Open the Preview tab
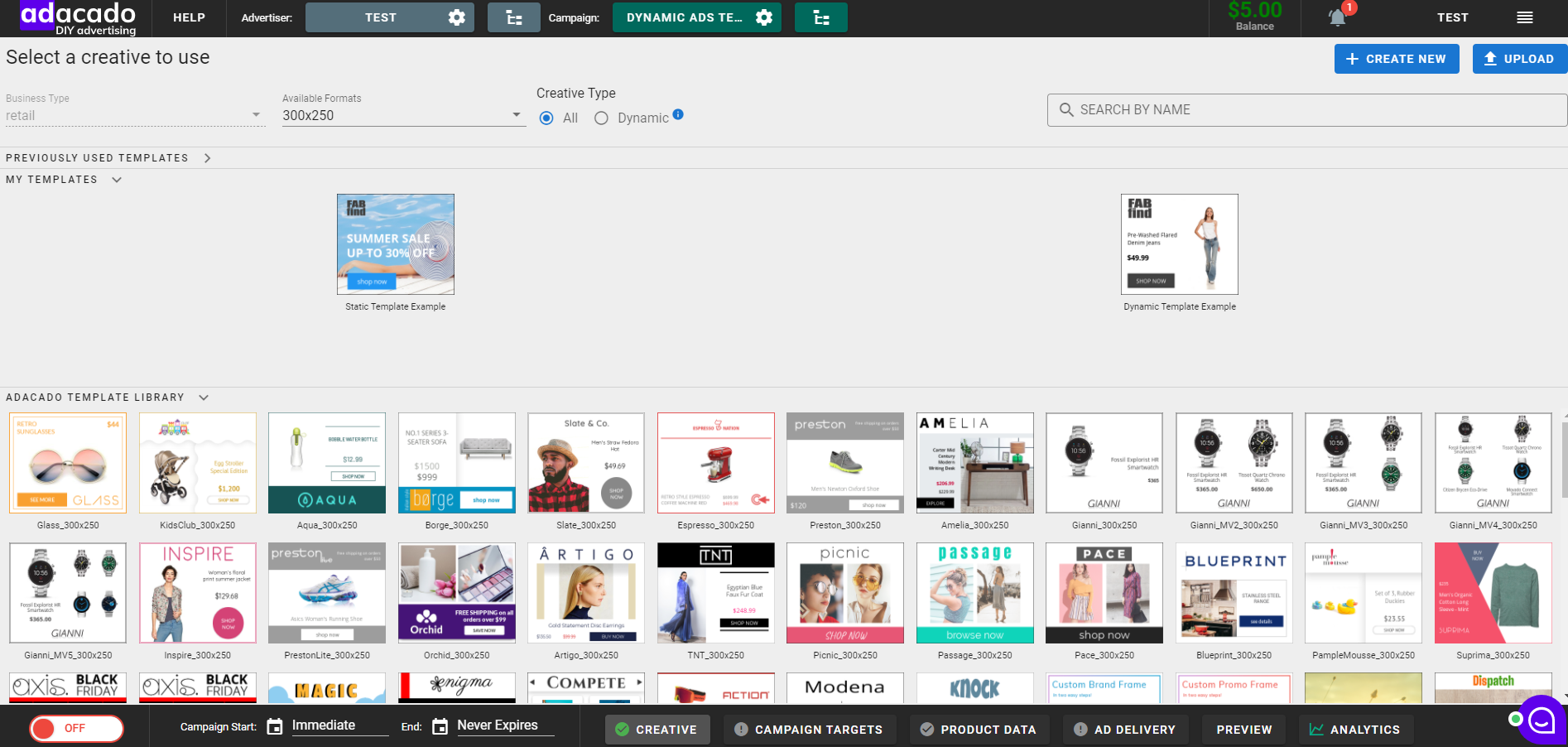The height and width of the screenshot is (747, 1568). pyautogui.click(x=1244, y=730)
